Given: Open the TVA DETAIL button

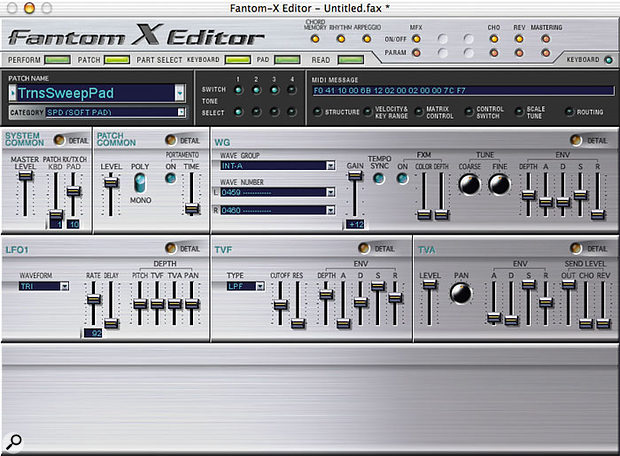Looking at the screenshot, I should point(576,248).
